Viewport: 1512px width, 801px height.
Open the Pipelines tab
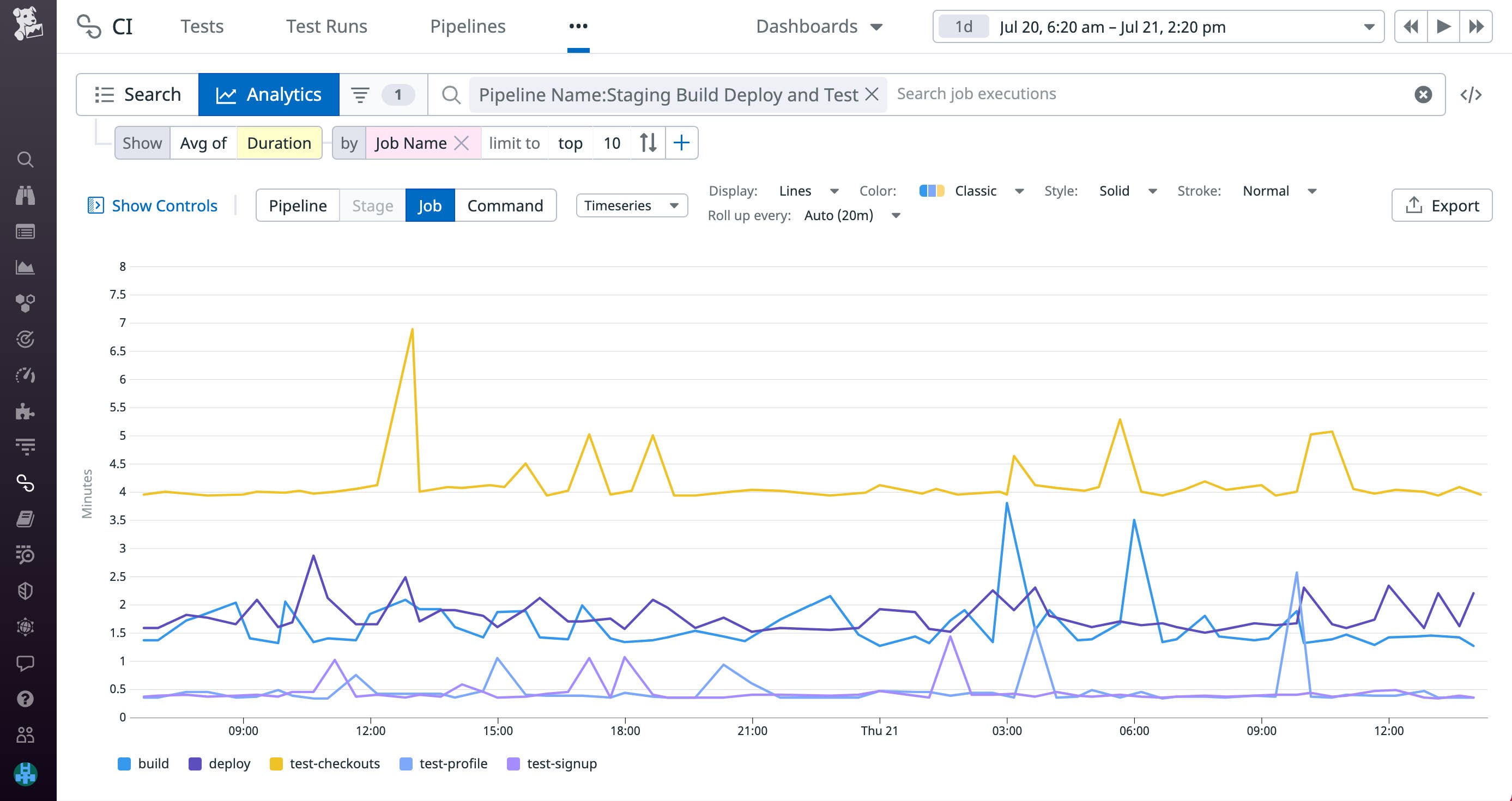pos(468,26)
